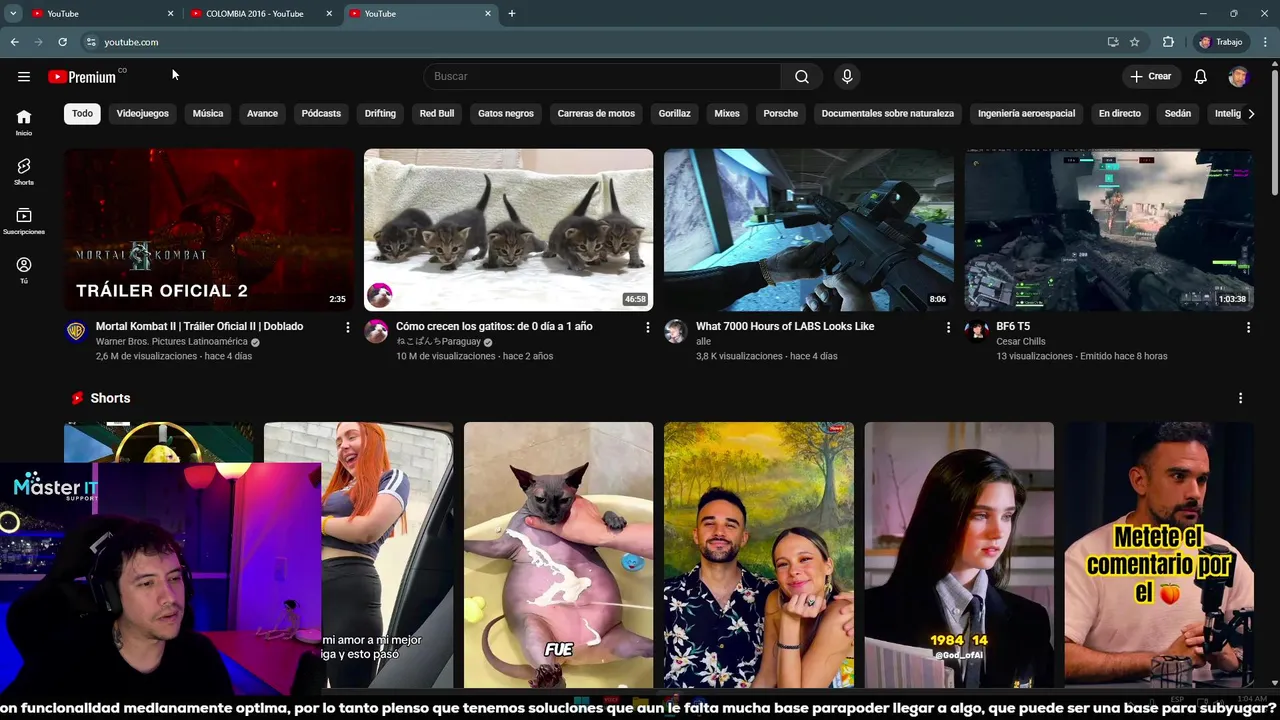Start voice search with microphone icon
This screenshot has height=720, width=1280.
coord(847,77)
